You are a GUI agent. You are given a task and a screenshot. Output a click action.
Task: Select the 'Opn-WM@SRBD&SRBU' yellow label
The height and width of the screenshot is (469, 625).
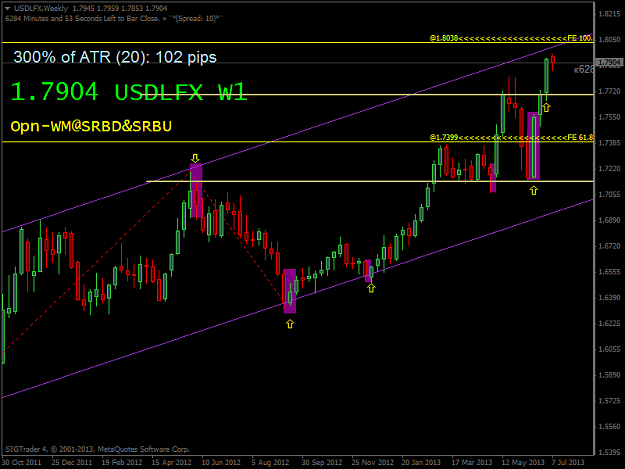pos(91,126)
